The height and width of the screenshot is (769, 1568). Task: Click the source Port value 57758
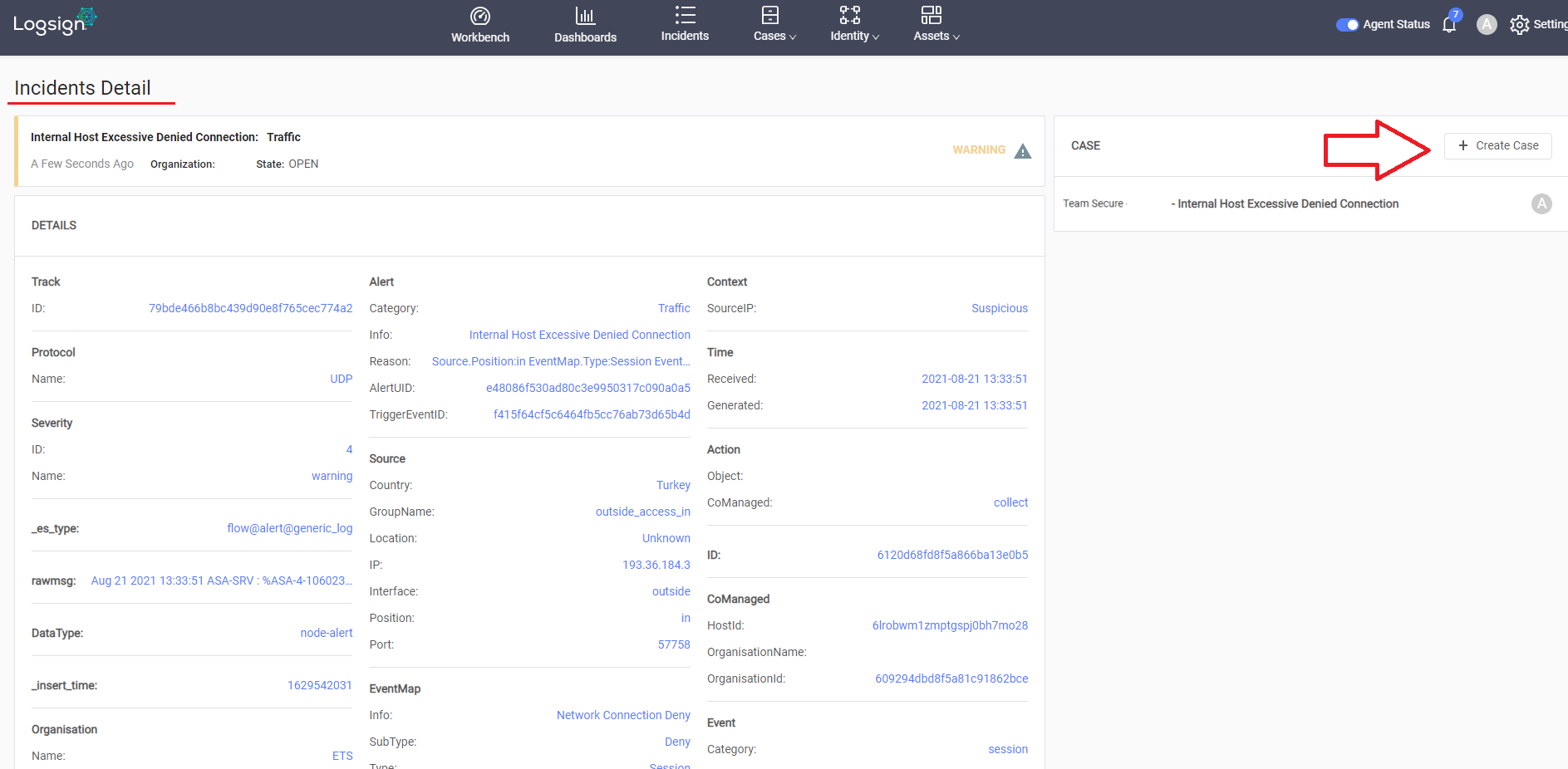click(x=674, y=644)
